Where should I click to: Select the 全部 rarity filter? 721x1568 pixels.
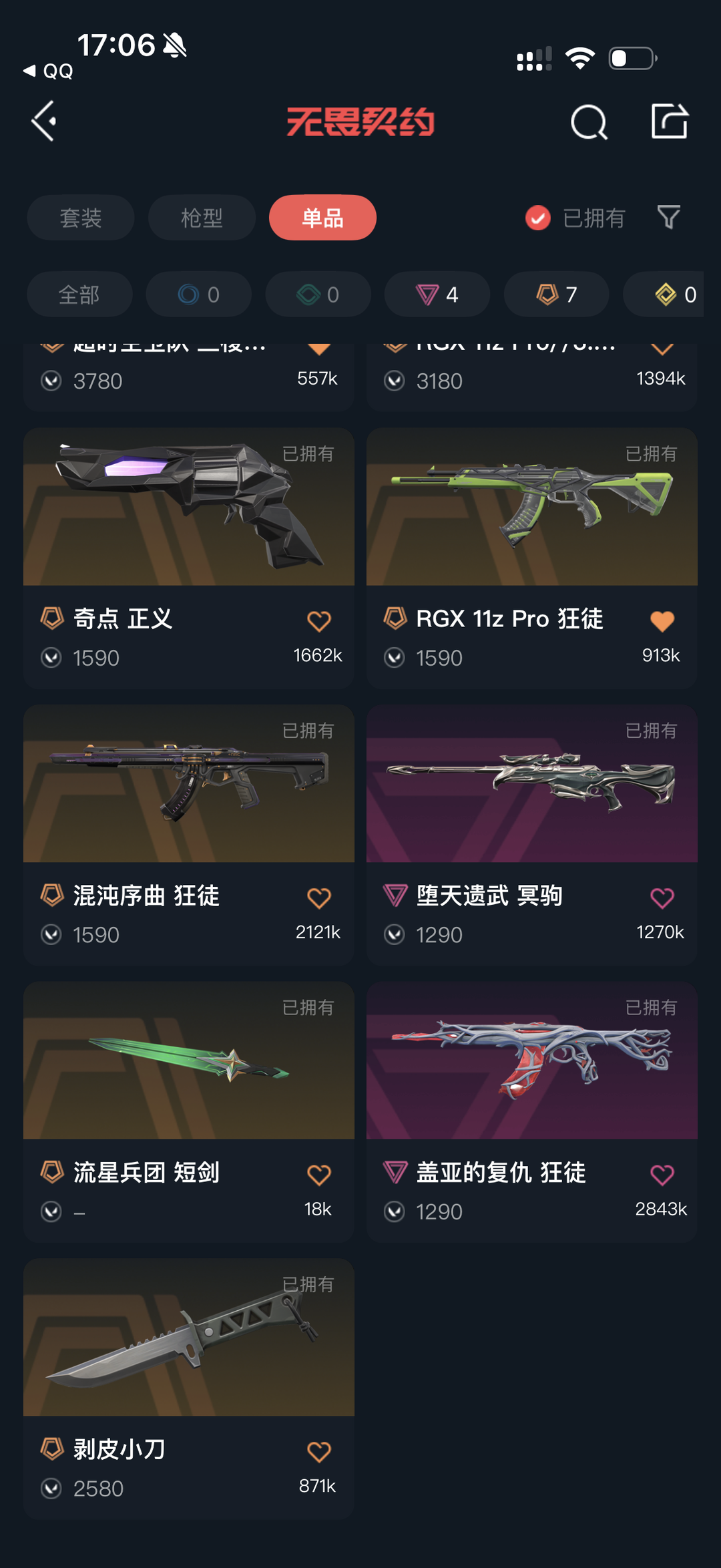79,295
